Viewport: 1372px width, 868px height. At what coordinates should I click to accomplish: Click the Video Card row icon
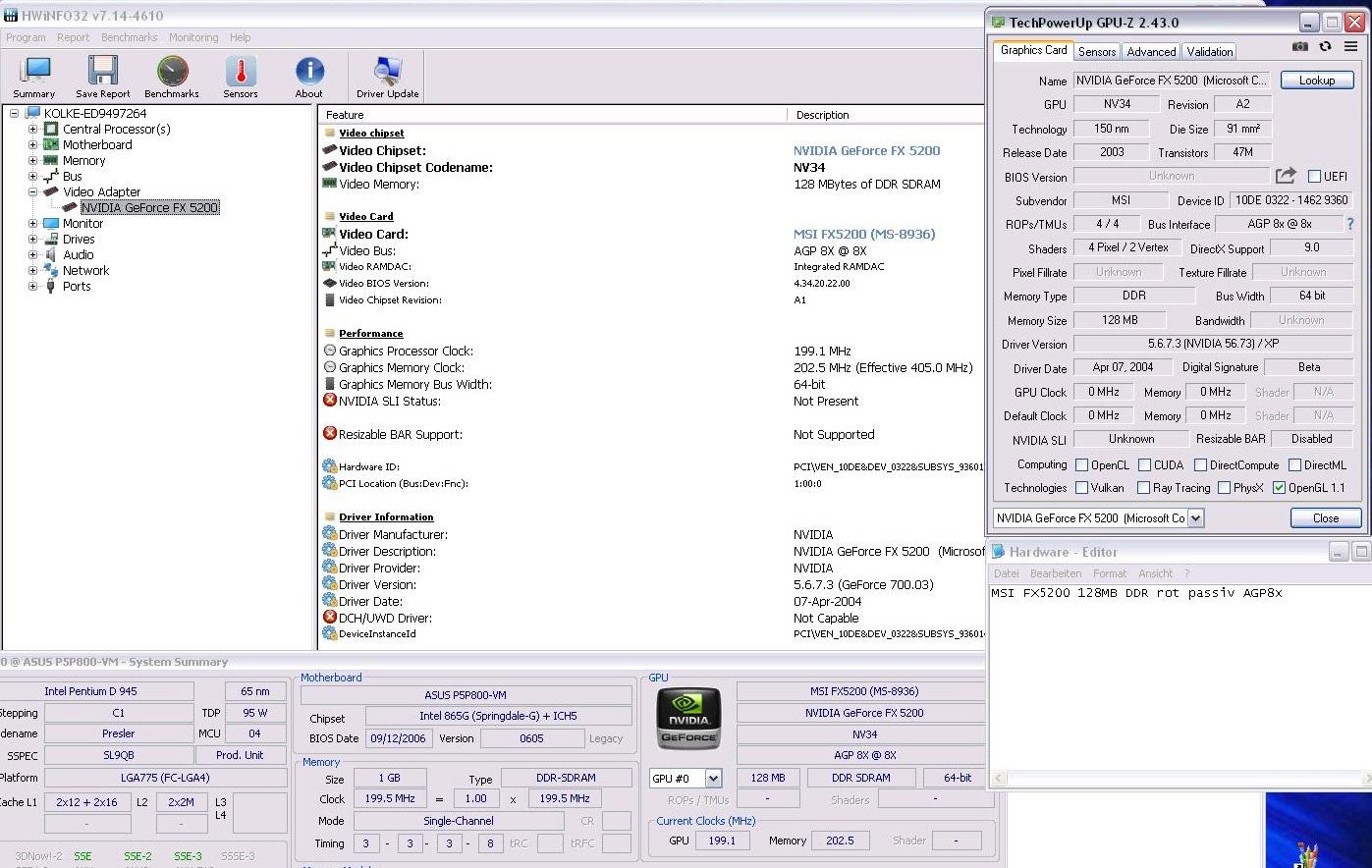coord(330,234)
